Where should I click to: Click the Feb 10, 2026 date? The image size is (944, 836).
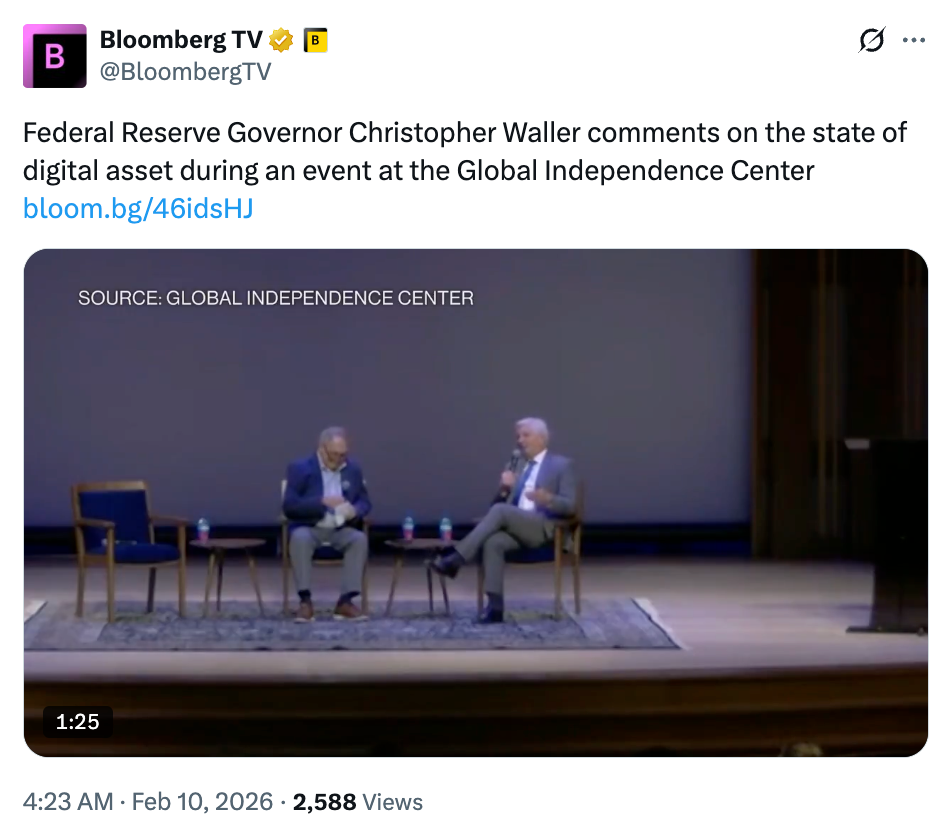203,802
